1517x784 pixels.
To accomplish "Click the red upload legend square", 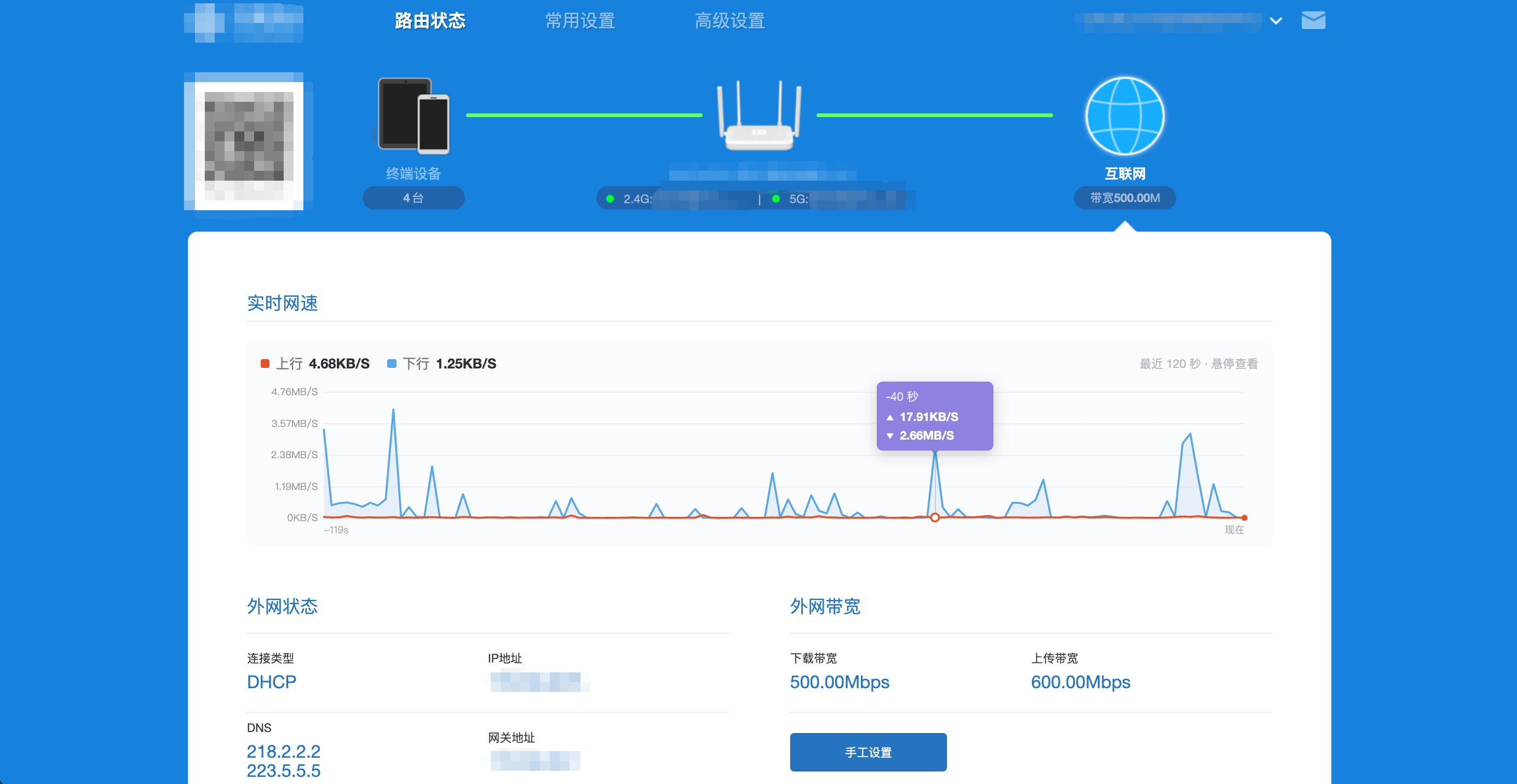I will (x=265, y=364).
